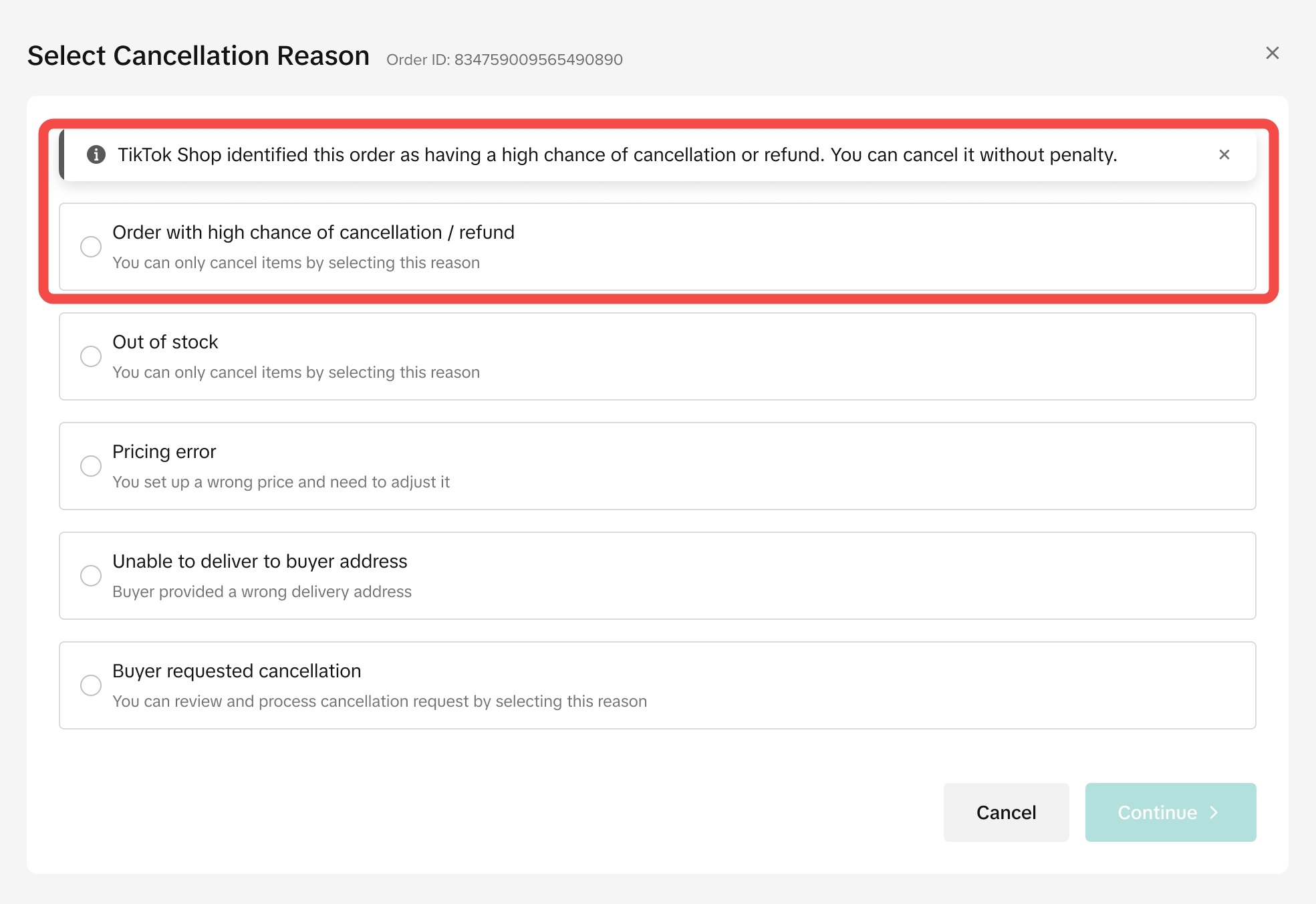Image resolution: width=1316 pixels, height=904 pixels.
Task: Click the cancel without penalty notice text
Action: click(x=617, y=154)
